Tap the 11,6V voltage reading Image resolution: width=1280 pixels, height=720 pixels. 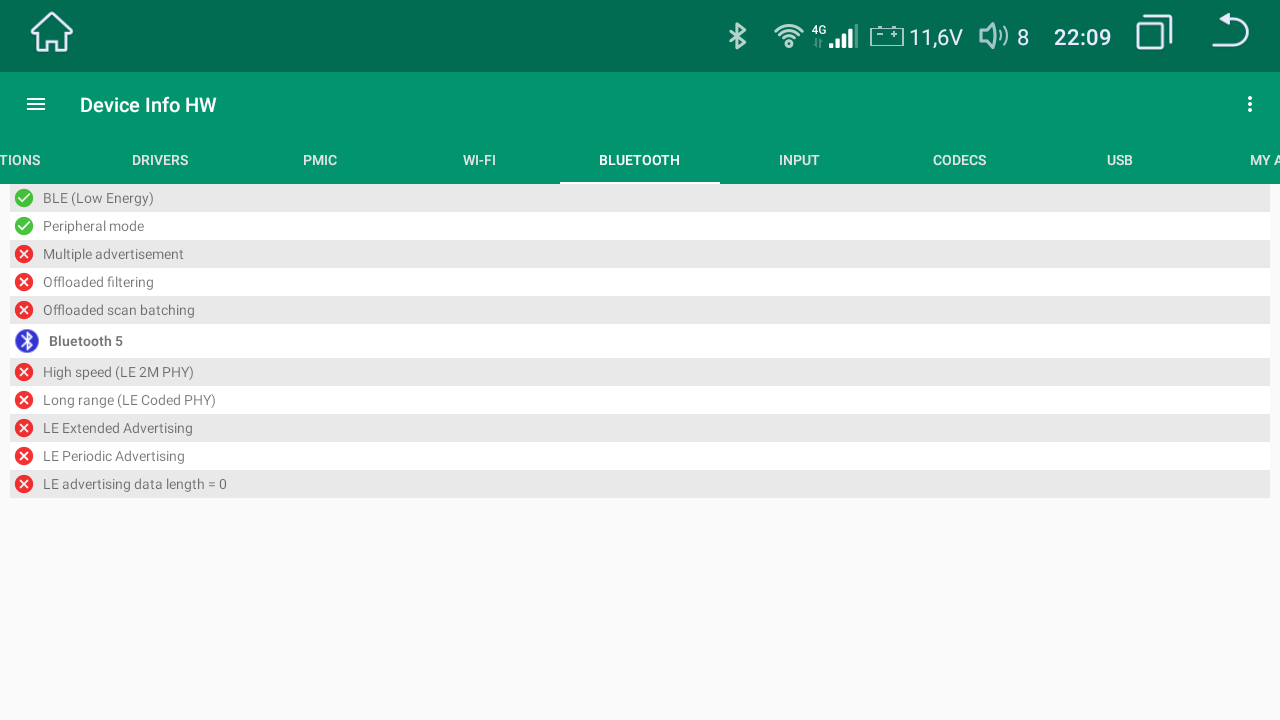(x=936, y=38)
